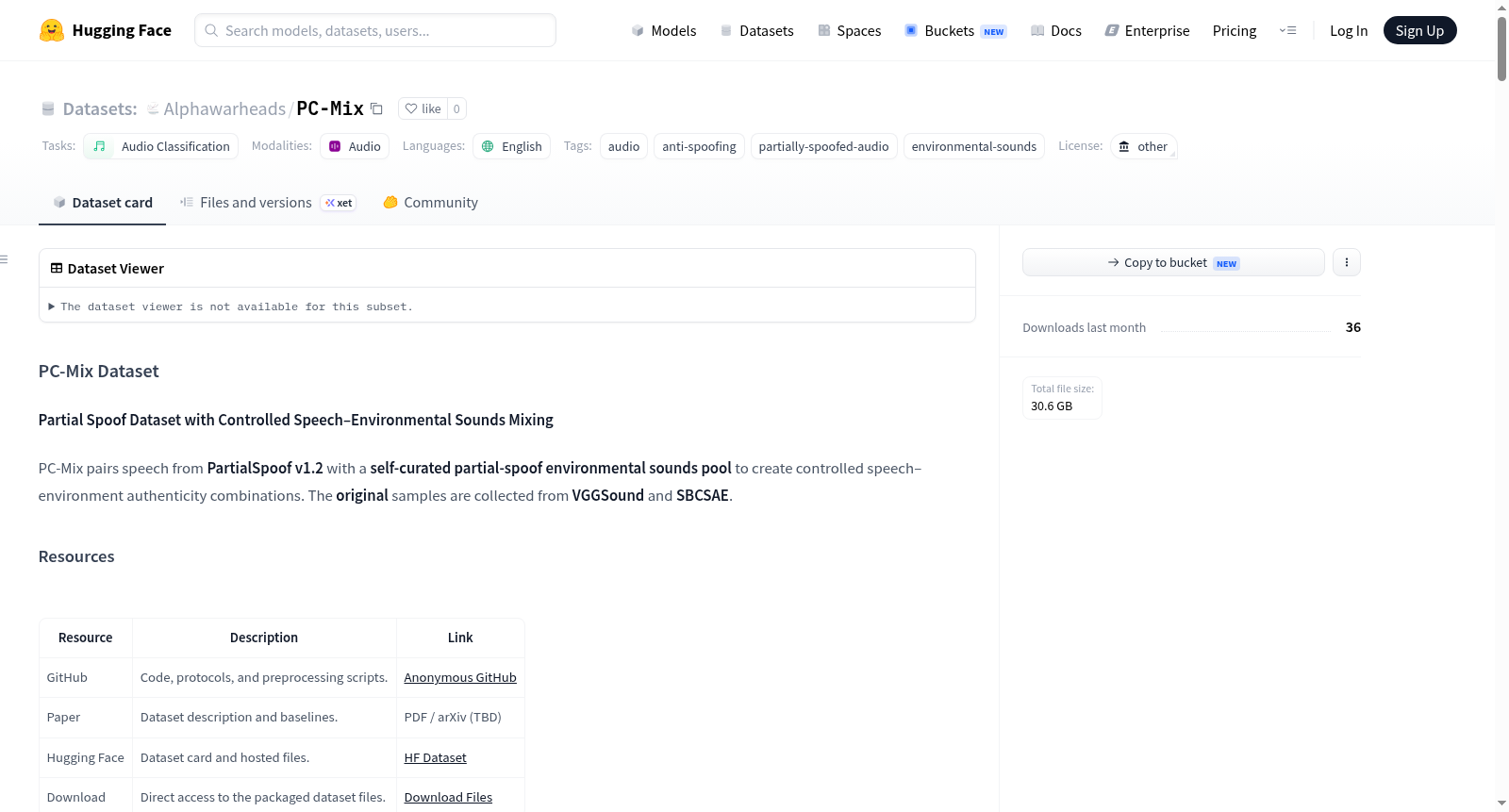Select the partially-spoofed-audio tag
This screenshot has width=1509, height=812.
pyautogui.click(x=823, y=146)
